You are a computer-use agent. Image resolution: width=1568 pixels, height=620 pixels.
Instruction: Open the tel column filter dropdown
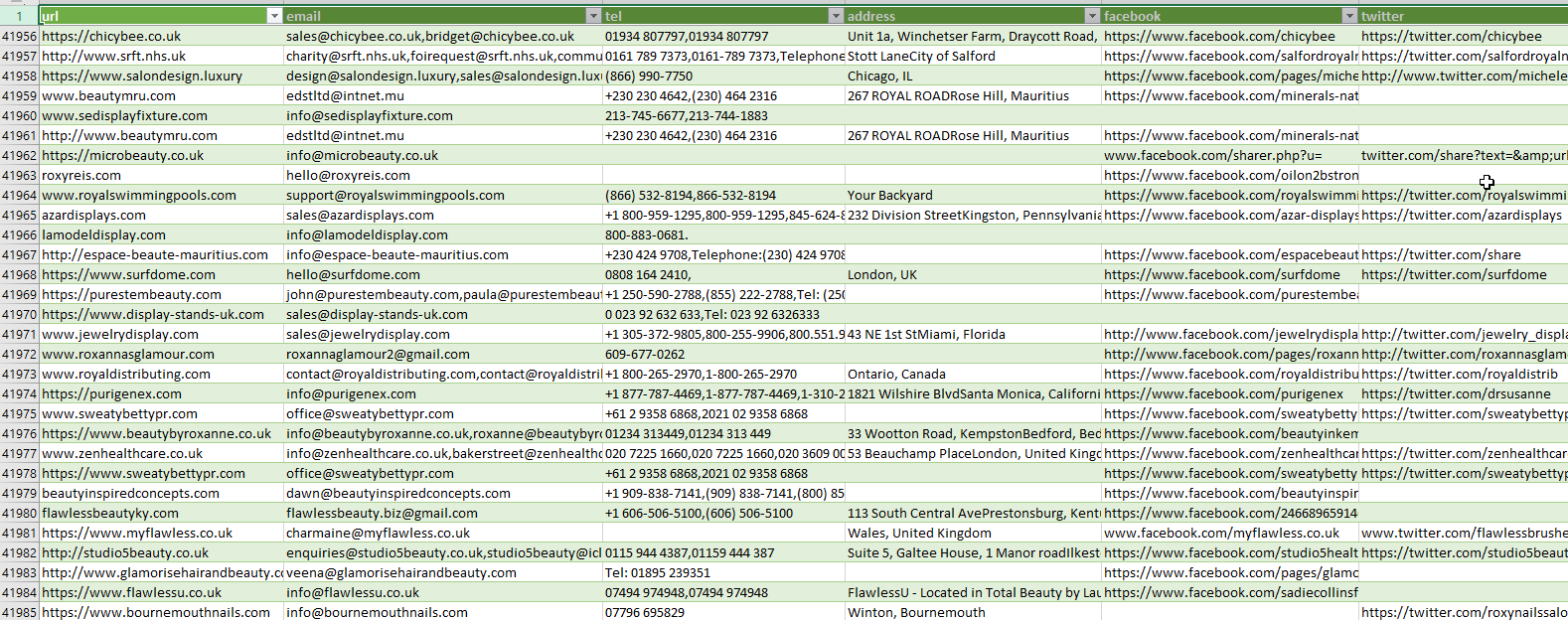(836, 16)
